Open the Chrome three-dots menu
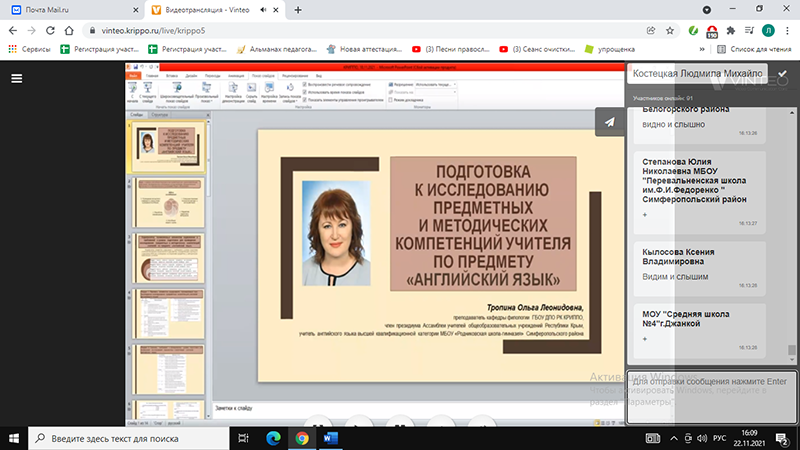The width and height of the screenshot is (800, 450). click(x=786, y=30)
